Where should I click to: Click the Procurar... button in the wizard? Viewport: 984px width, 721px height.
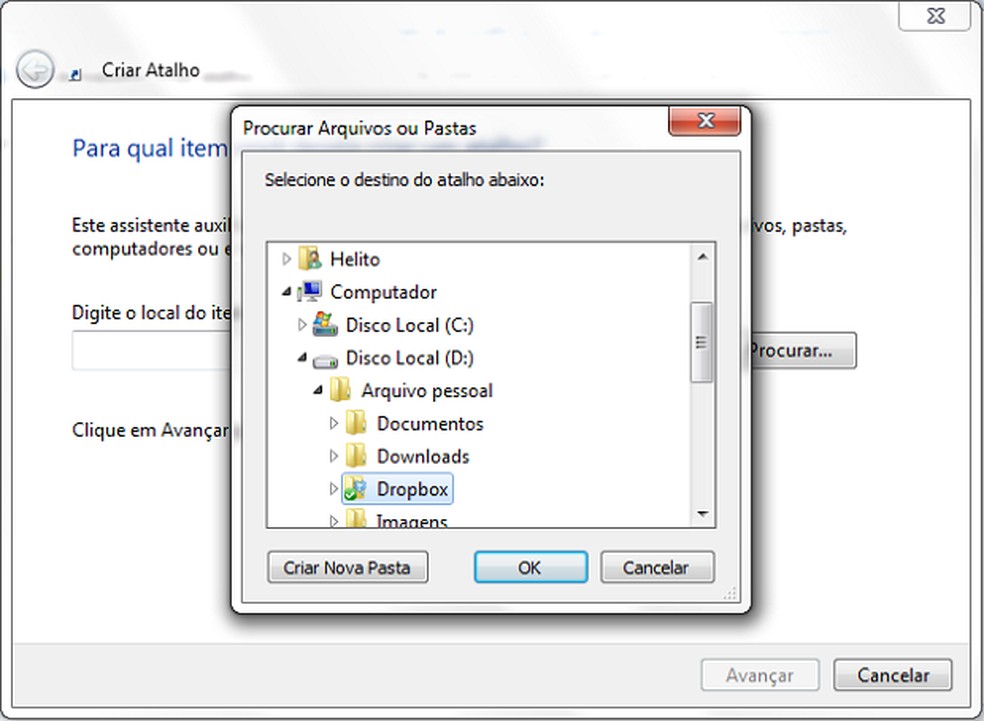pyautogui.click(x=802, y=350)
